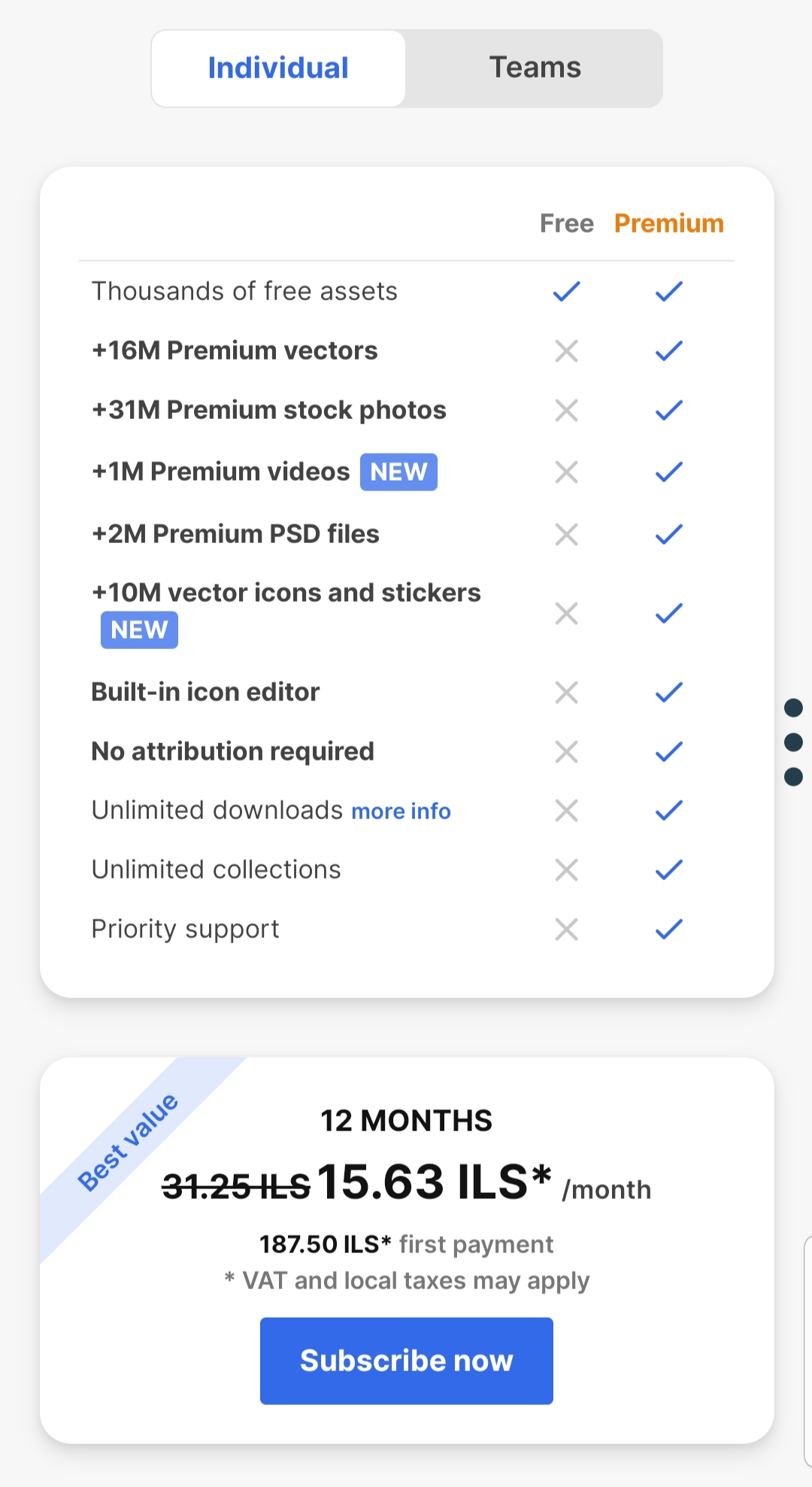Viewport: 812px width, 1487px height.
Task: Switch to the Individual tab
Action: click(278, 68)
